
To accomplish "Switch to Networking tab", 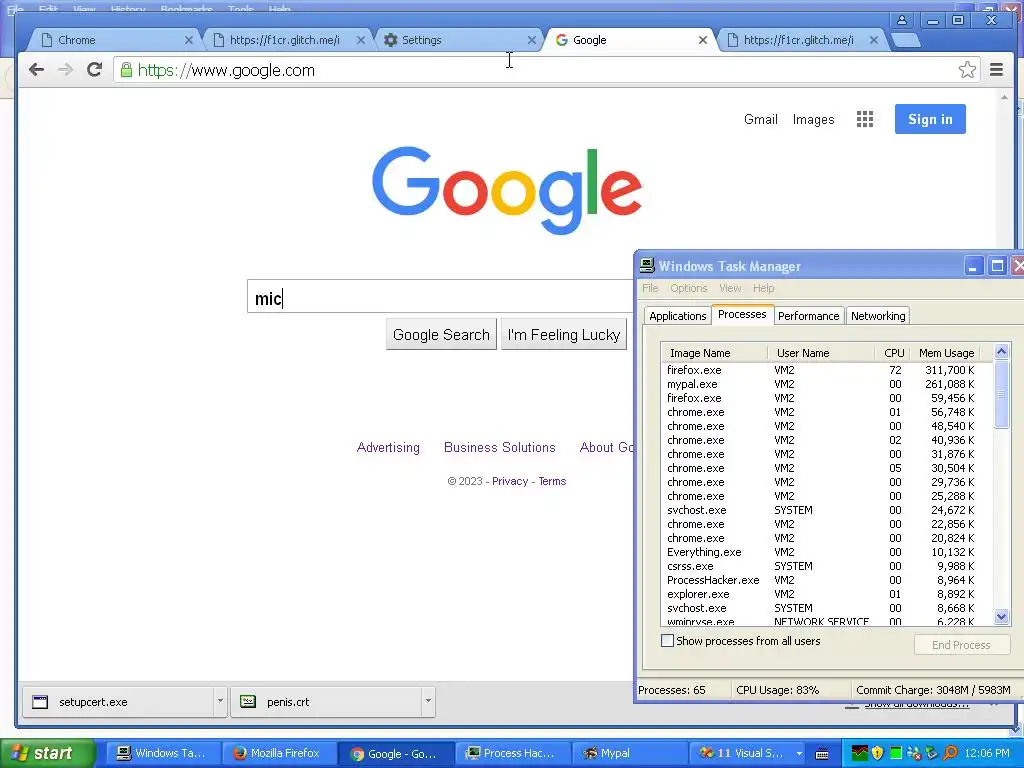I will (878, 316).
